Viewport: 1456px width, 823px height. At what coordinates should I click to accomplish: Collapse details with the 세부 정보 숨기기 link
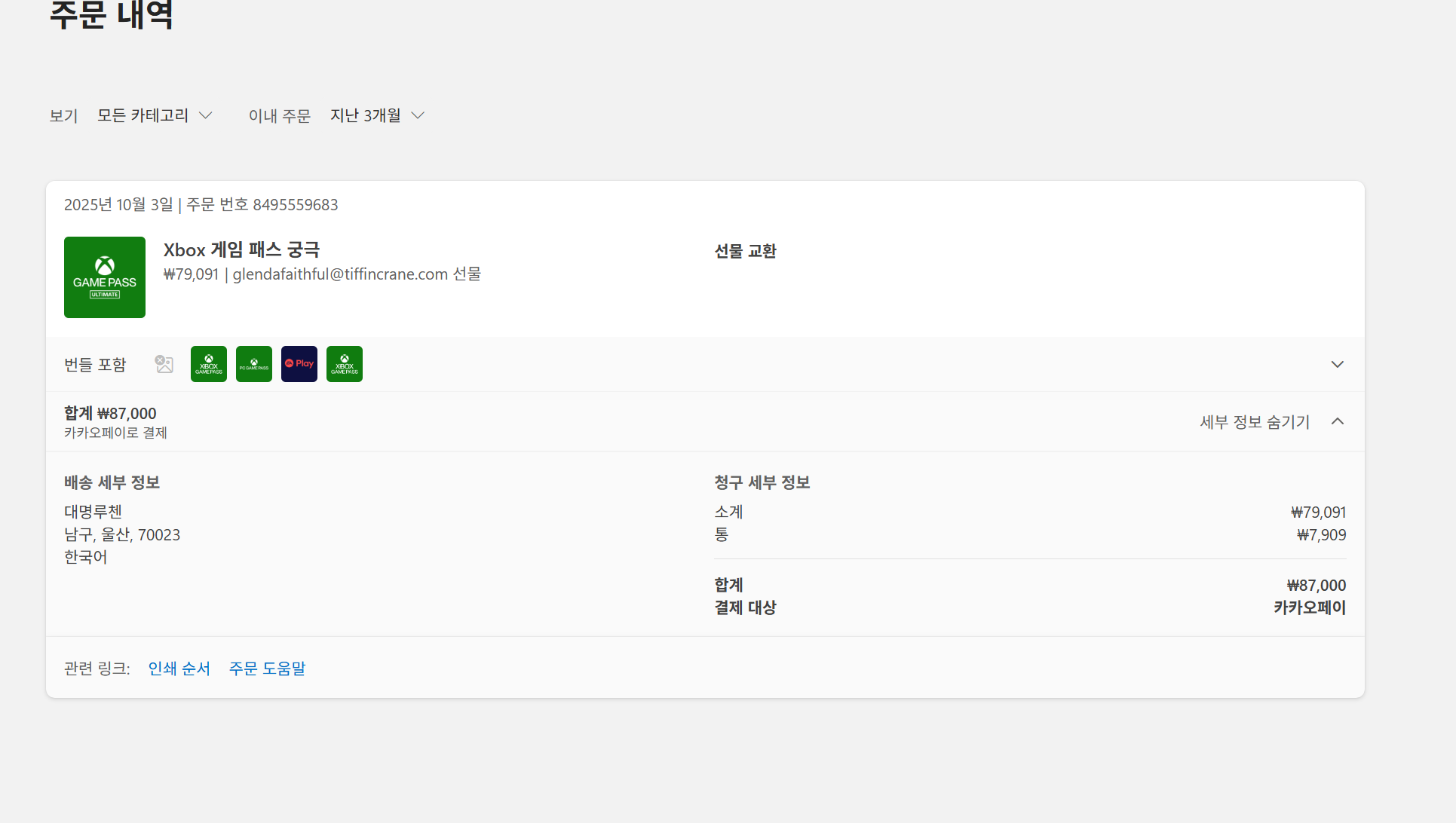coord(1255,422)
